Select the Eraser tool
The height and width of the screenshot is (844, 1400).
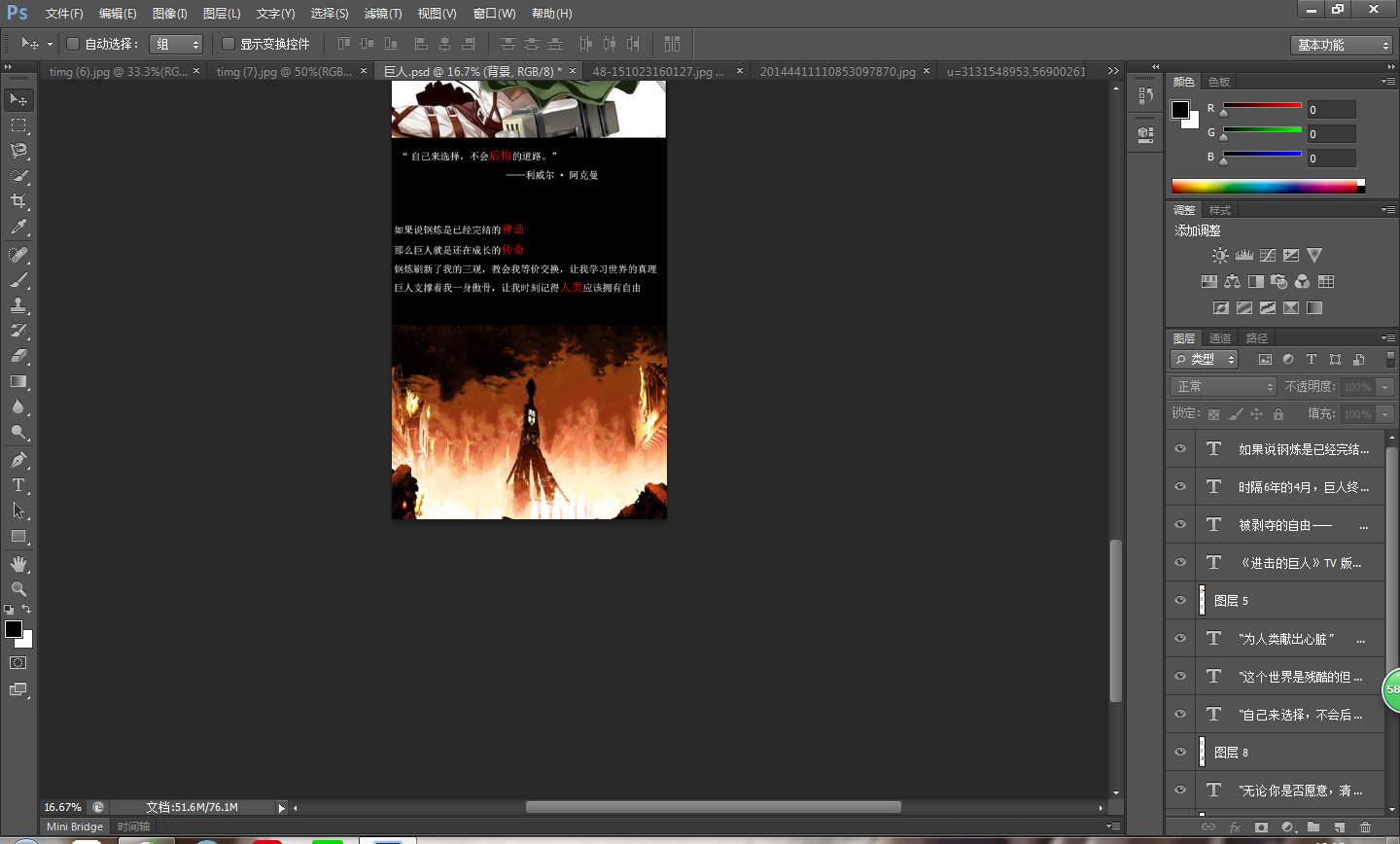[18, 356]
